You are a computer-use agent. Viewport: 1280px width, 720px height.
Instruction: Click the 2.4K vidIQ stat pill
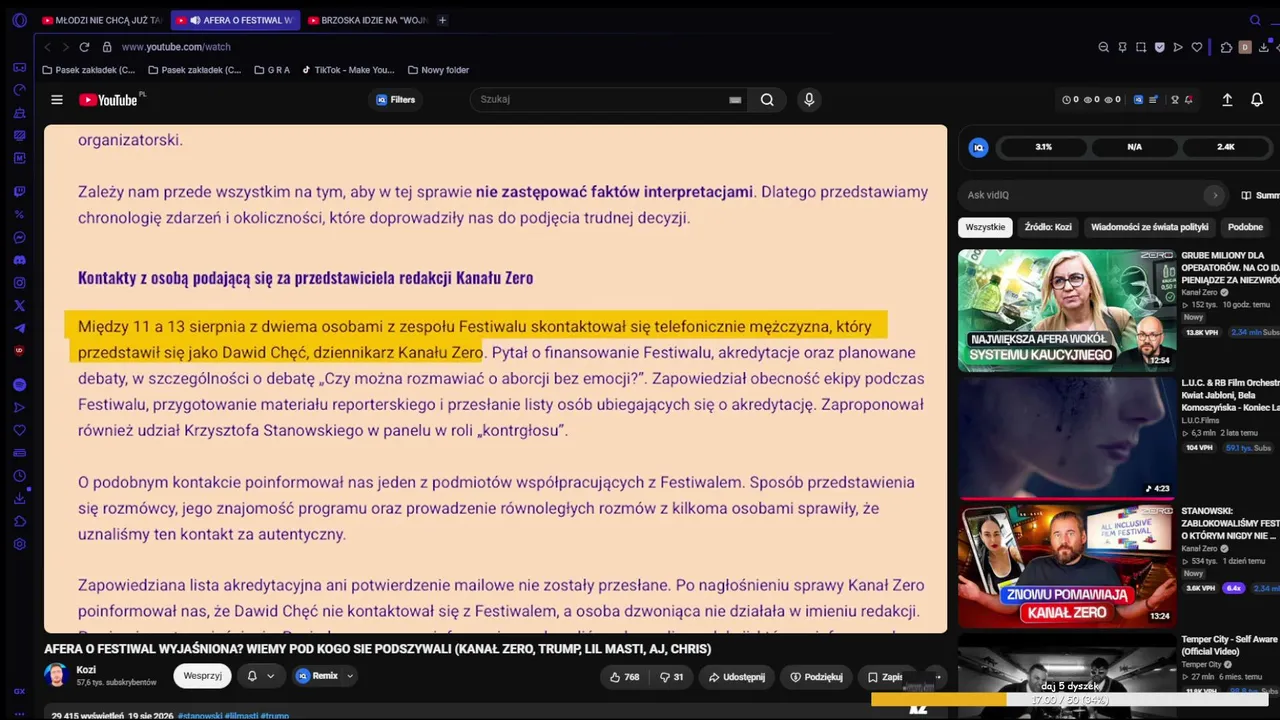1225,147
